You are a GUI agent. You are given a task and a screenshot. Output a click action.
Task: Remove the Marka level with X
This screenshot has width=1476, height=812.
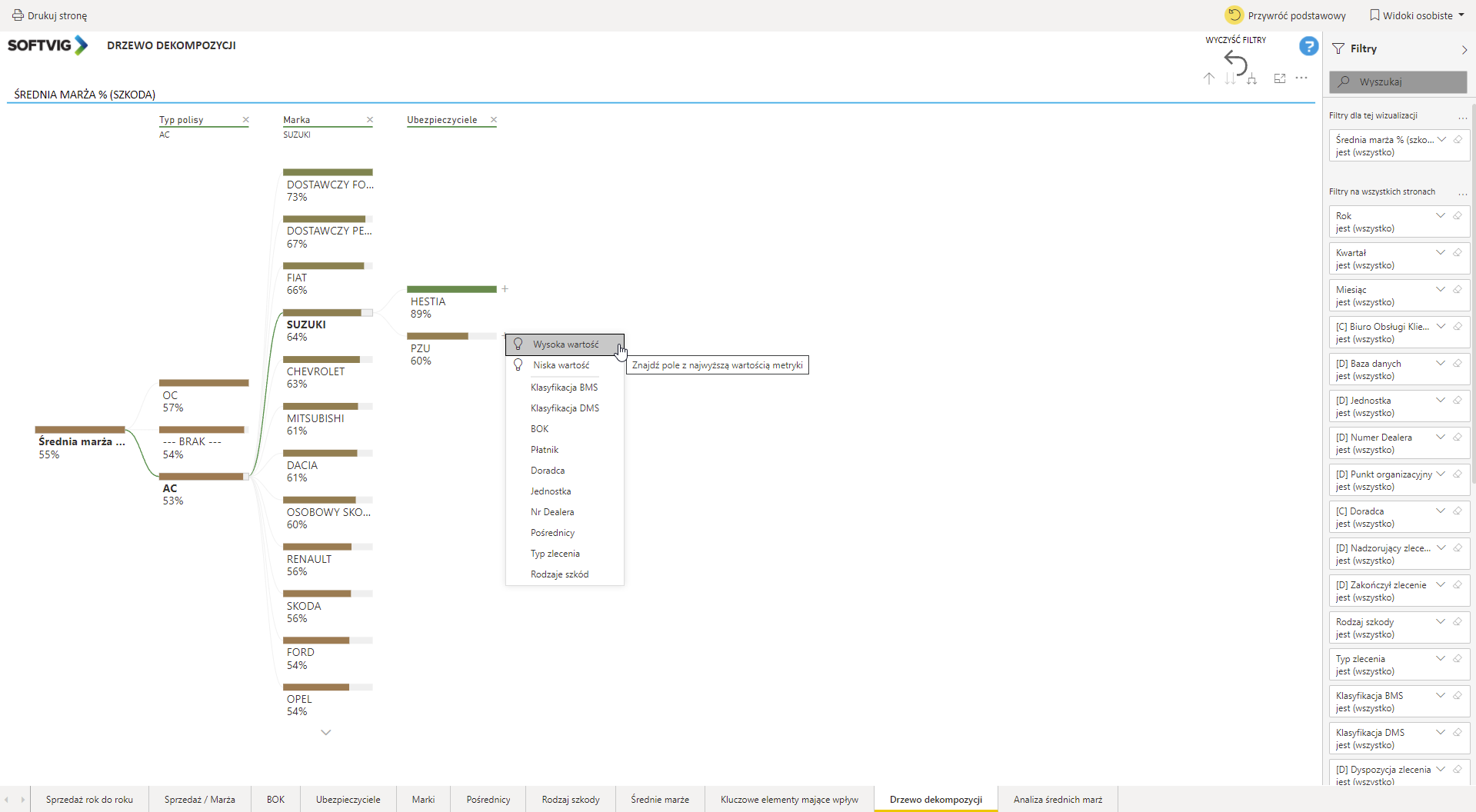point(370,120)
